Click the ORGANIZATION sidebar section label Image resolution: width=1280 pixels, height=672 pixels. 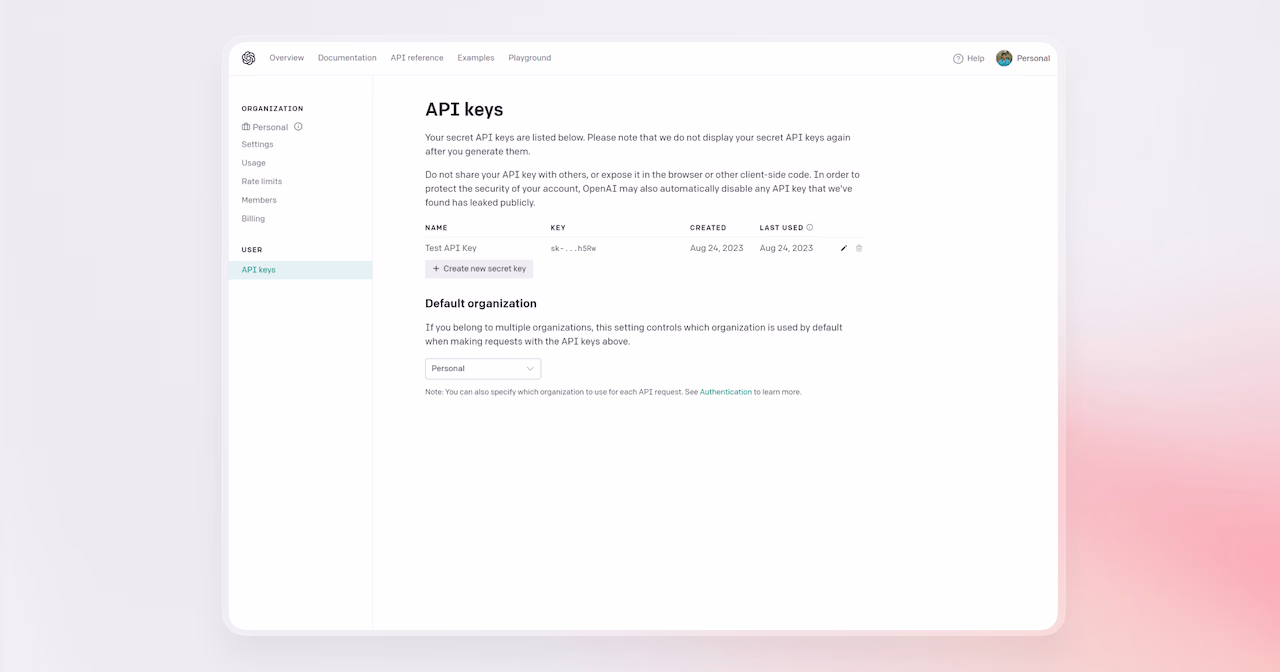click(272, 109)
